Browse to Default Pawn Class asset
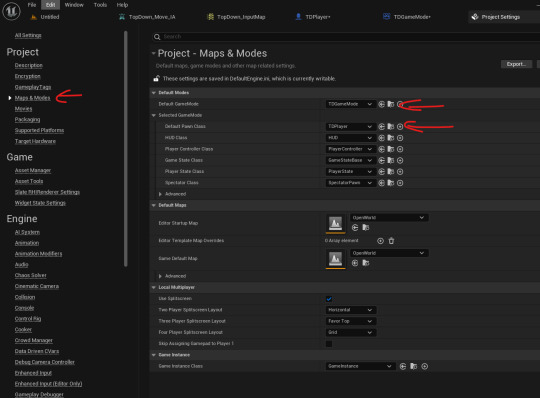Image resolution: width=540 pixels, height=398 pixels. click(x=391, y=127)
